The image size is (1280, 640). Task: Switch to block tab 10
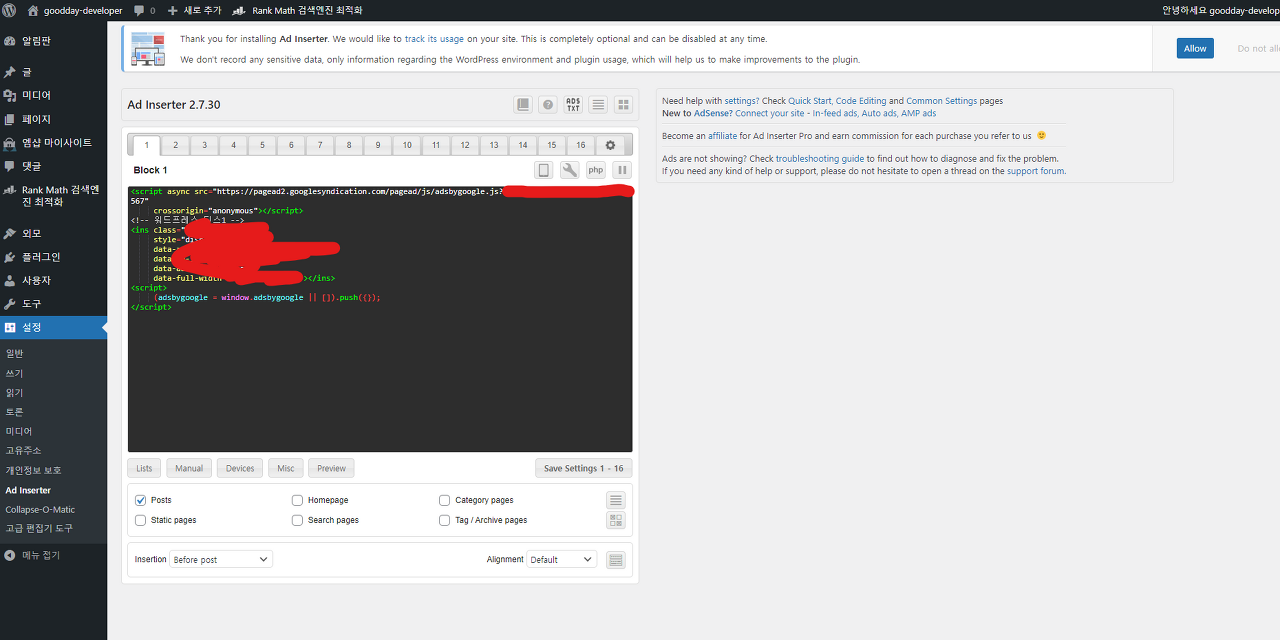pos(407,145)
